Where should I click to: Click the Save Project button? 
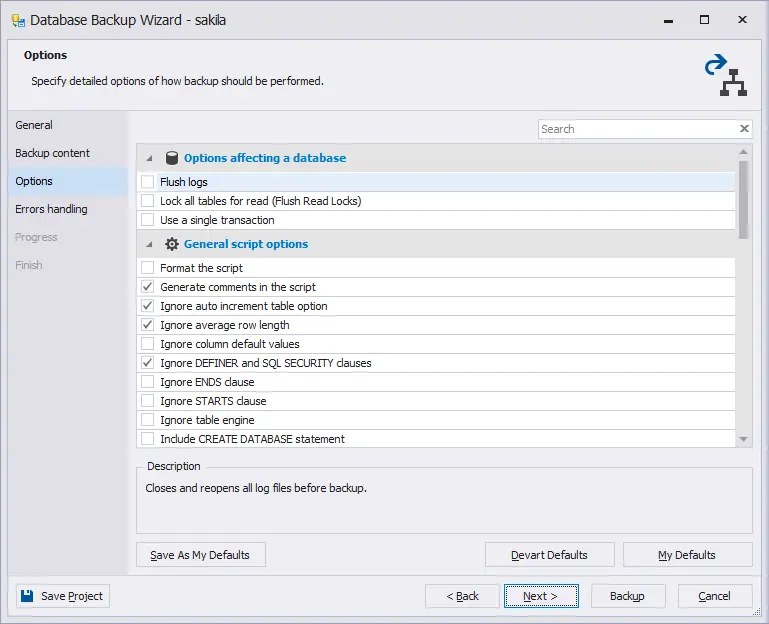pyautogui.click(x=63, y=596)
